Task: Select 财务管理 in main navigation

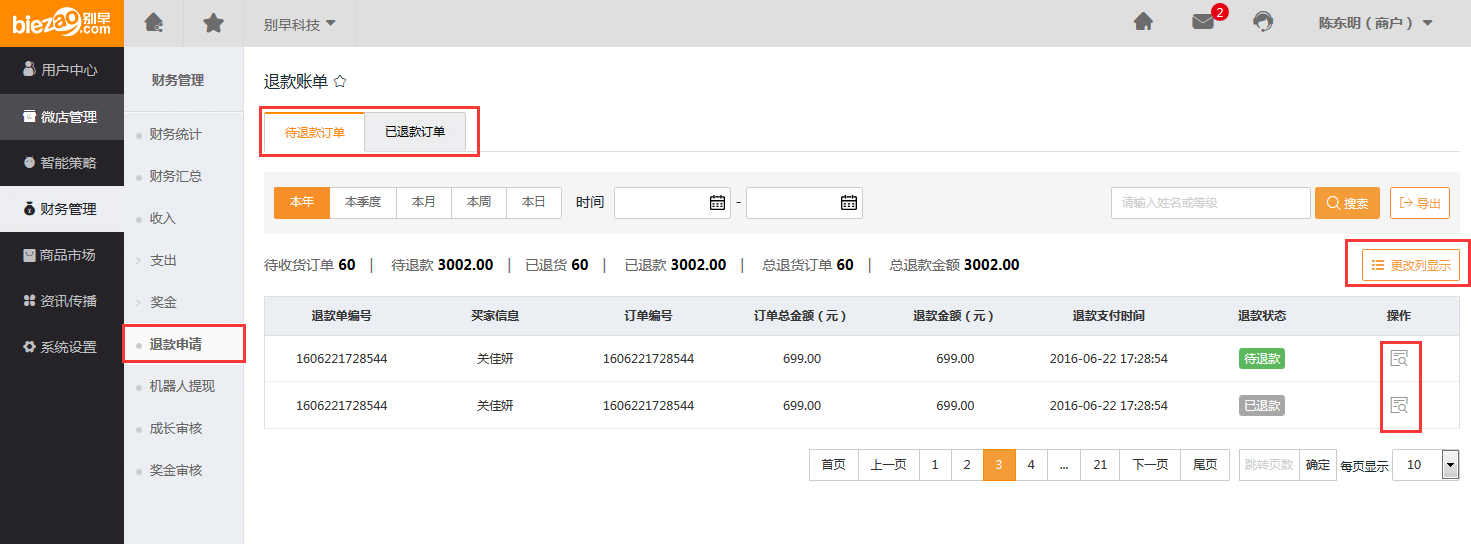Action: pos(61,209)
